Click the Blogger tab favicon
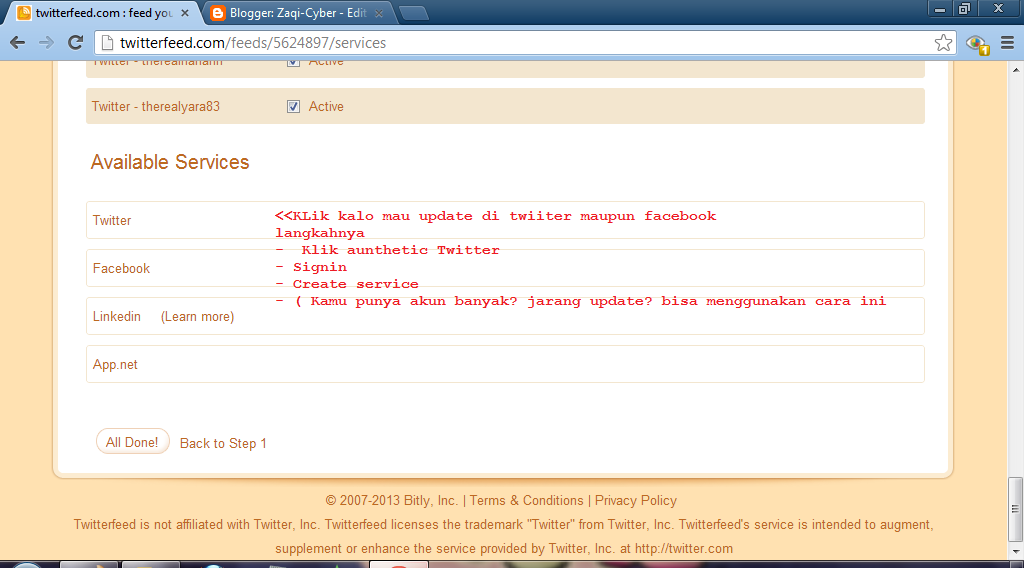The image size is (1024, 568). pos(218,13)
